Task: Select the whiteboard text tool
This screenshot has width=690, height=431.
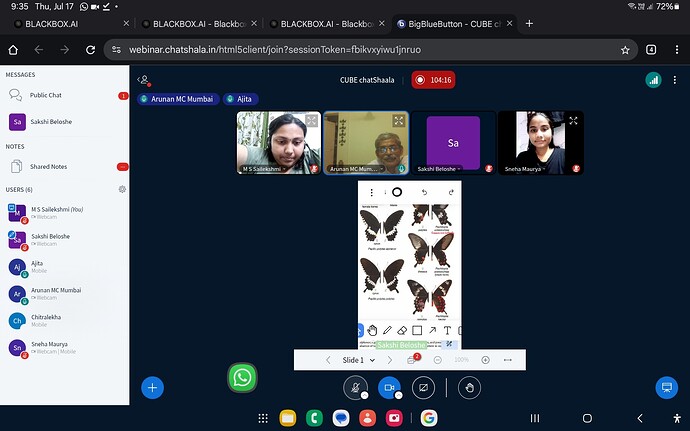Action: point(447,330)
